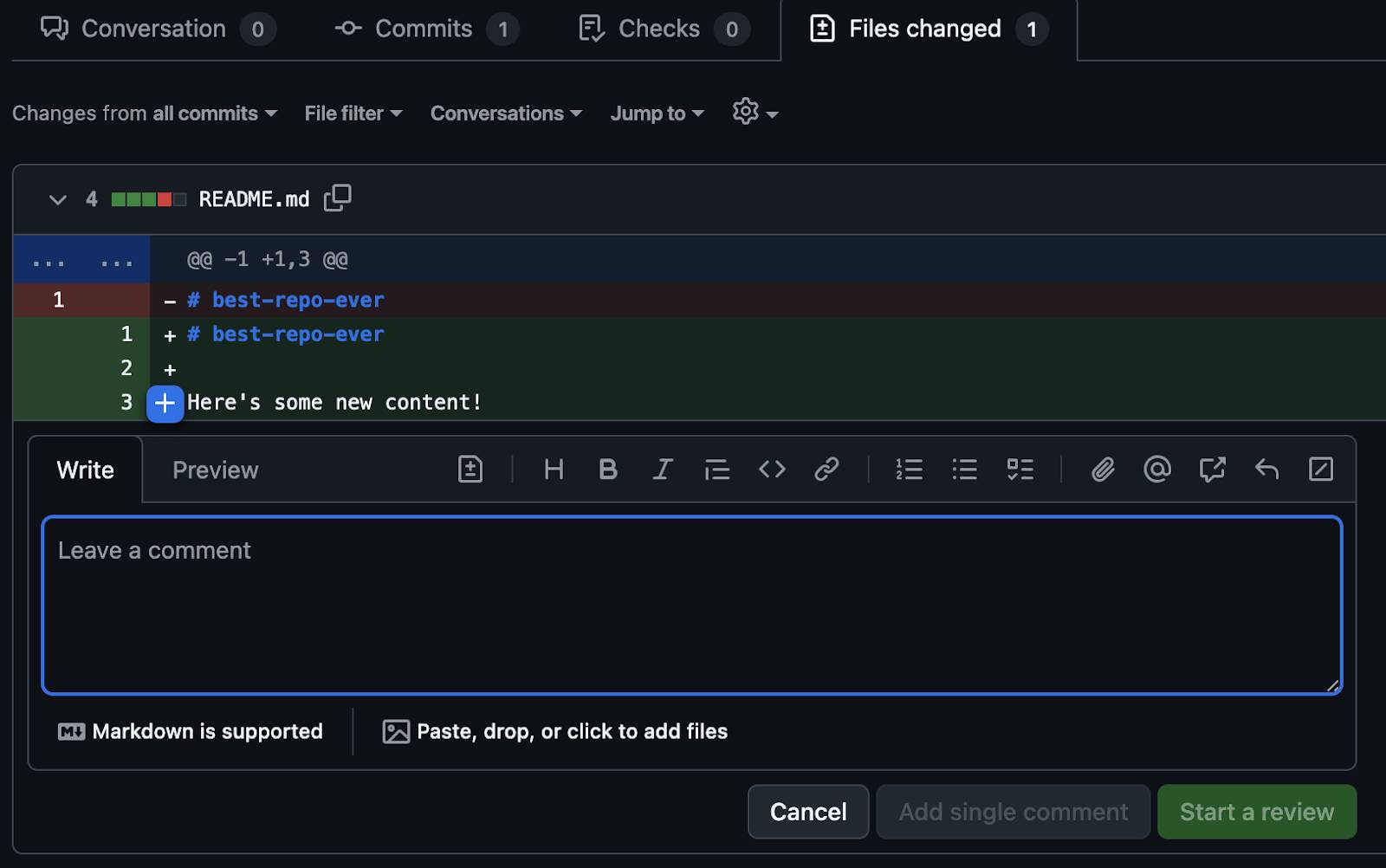This screenshot has height=868, width=1386.
Task: Collapse the README.md diff with the chevron
Action: click(57, 199)
